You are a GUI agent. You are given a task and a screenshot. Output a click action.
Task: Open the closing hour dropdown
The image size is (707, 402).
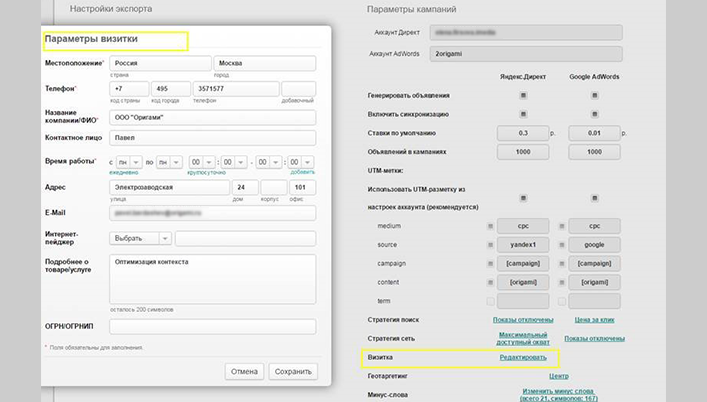coord(269,162)
